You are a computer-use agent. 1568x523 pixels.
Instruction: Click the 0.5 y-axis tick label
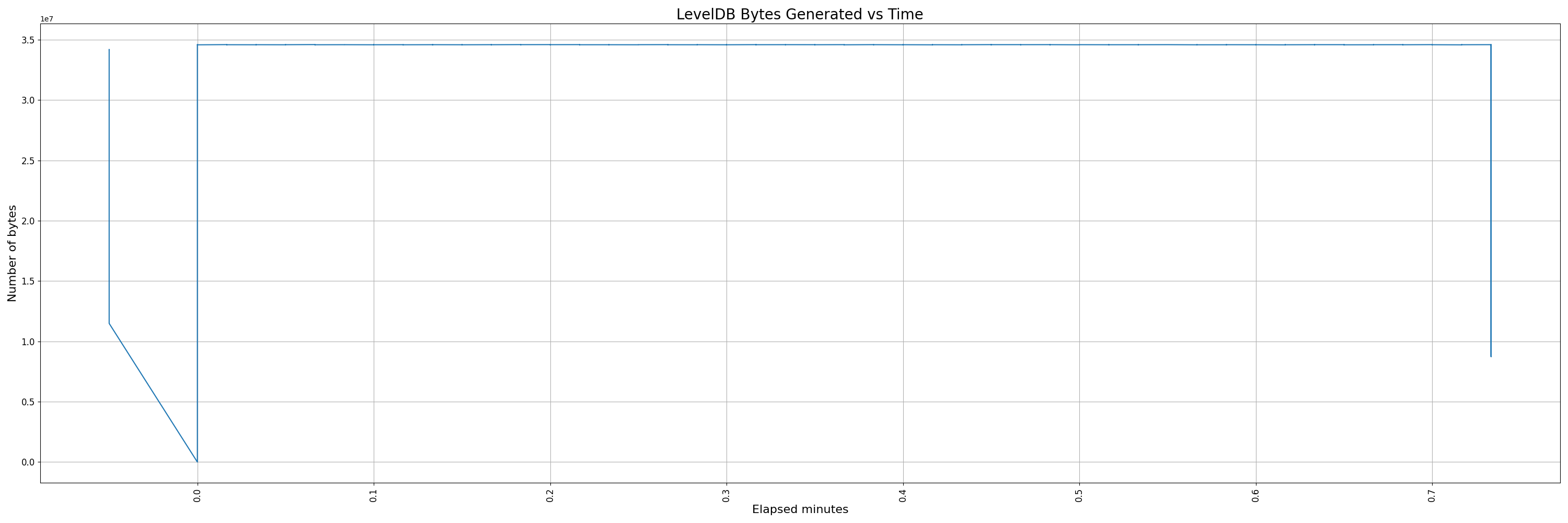tap(29, 402)
